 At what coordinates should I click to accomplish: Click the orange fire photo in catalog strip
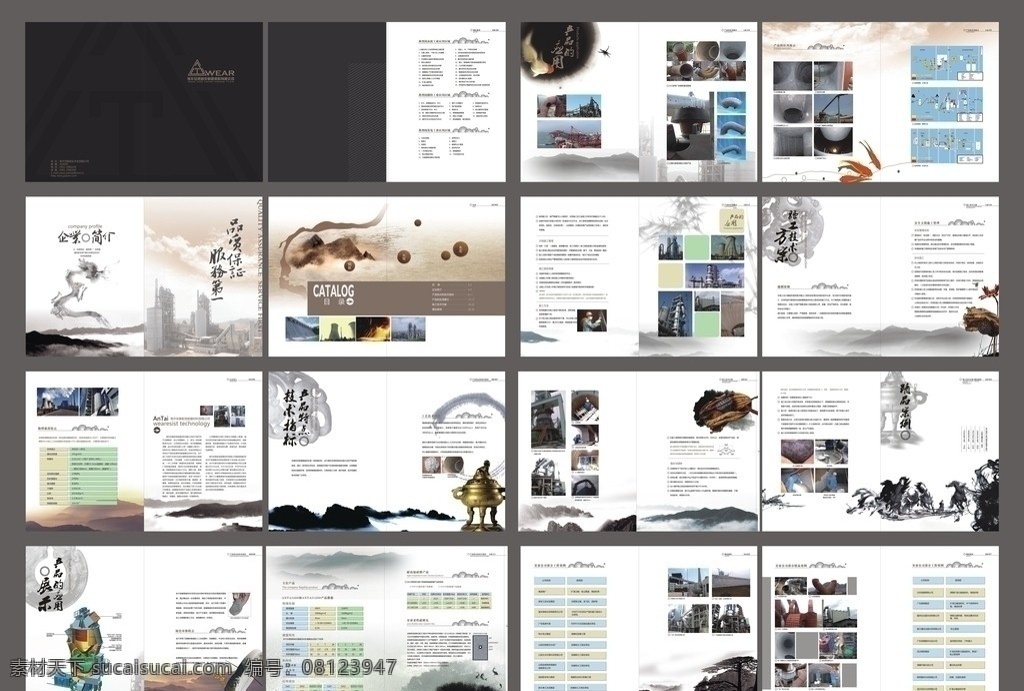coord(372,329)
